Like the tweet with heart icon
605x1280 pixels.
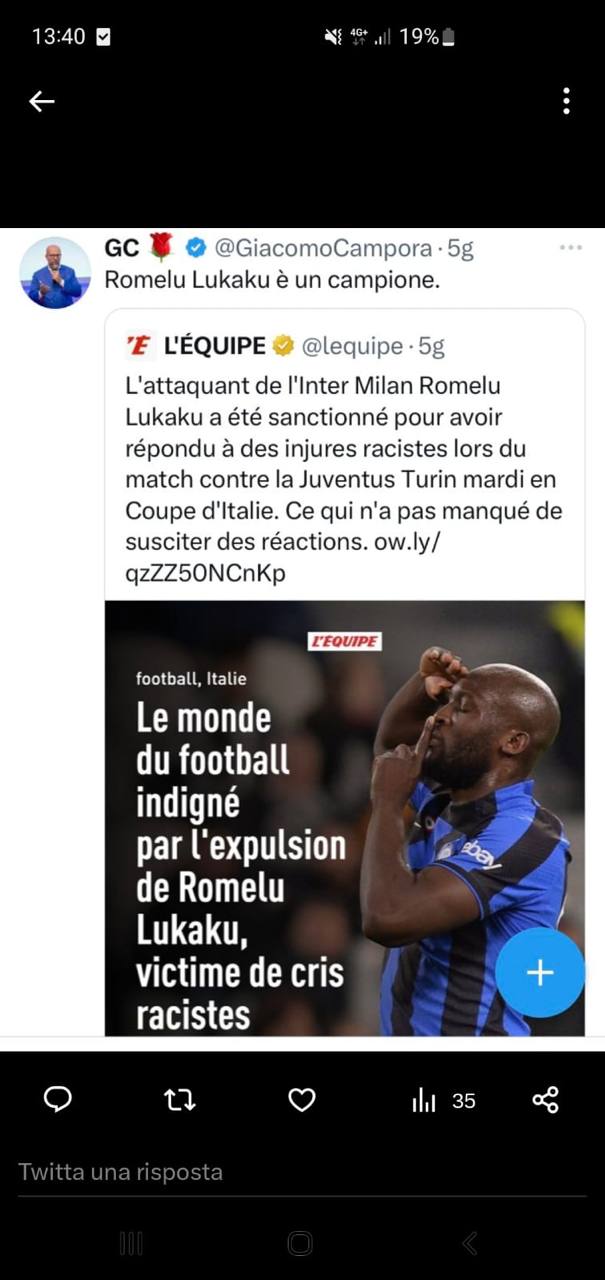(302, 1100)
